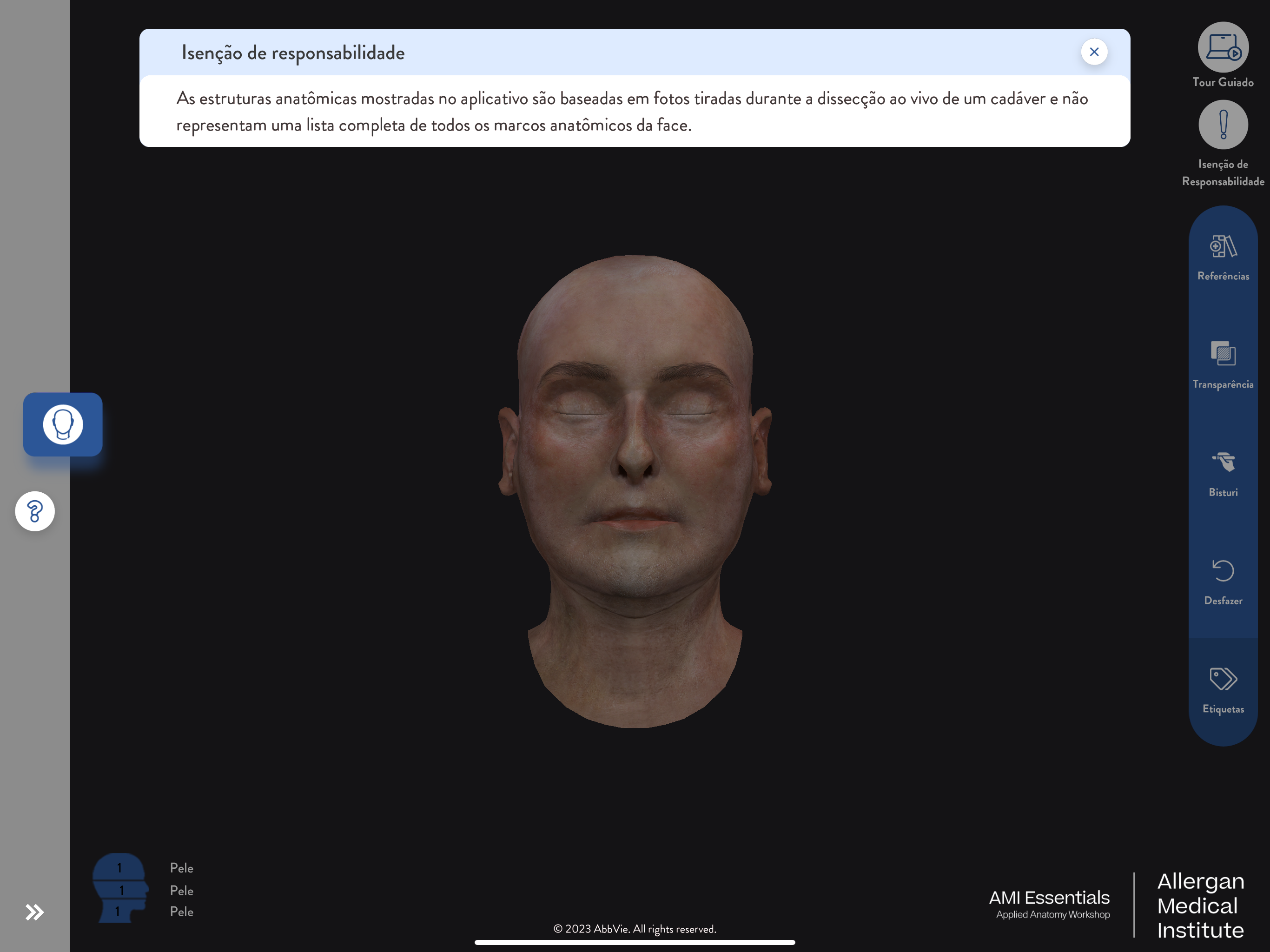Close the disclaimer banner
Viewport: 1270px width, 952px height.
[1094, 52]
